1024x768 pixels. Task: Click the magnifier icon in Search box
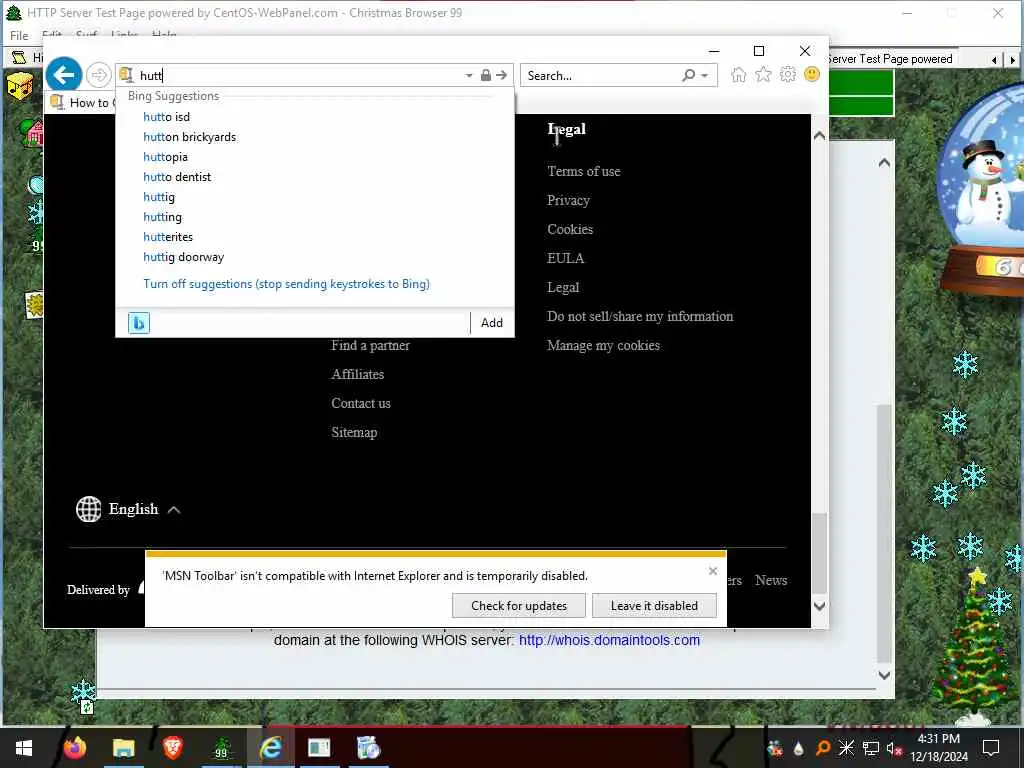tap(688, 75)
